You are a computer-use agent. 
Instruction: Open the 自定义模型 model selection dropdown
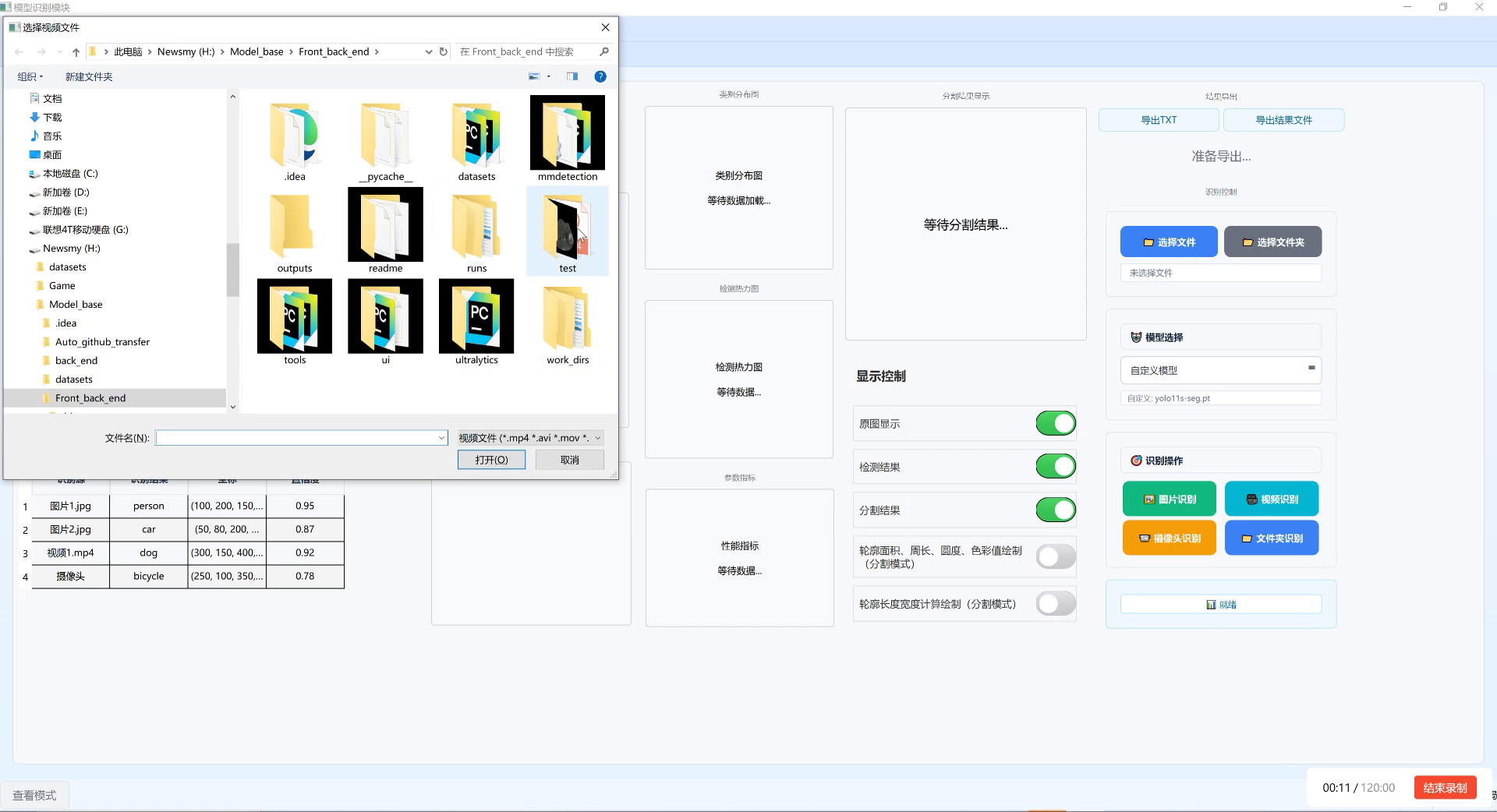1313,370
